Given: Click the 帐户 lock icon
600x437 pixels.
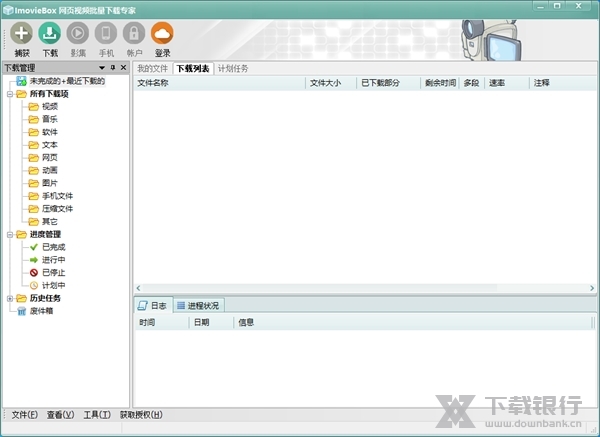Looking at the screenshot, I should [134, 33].
